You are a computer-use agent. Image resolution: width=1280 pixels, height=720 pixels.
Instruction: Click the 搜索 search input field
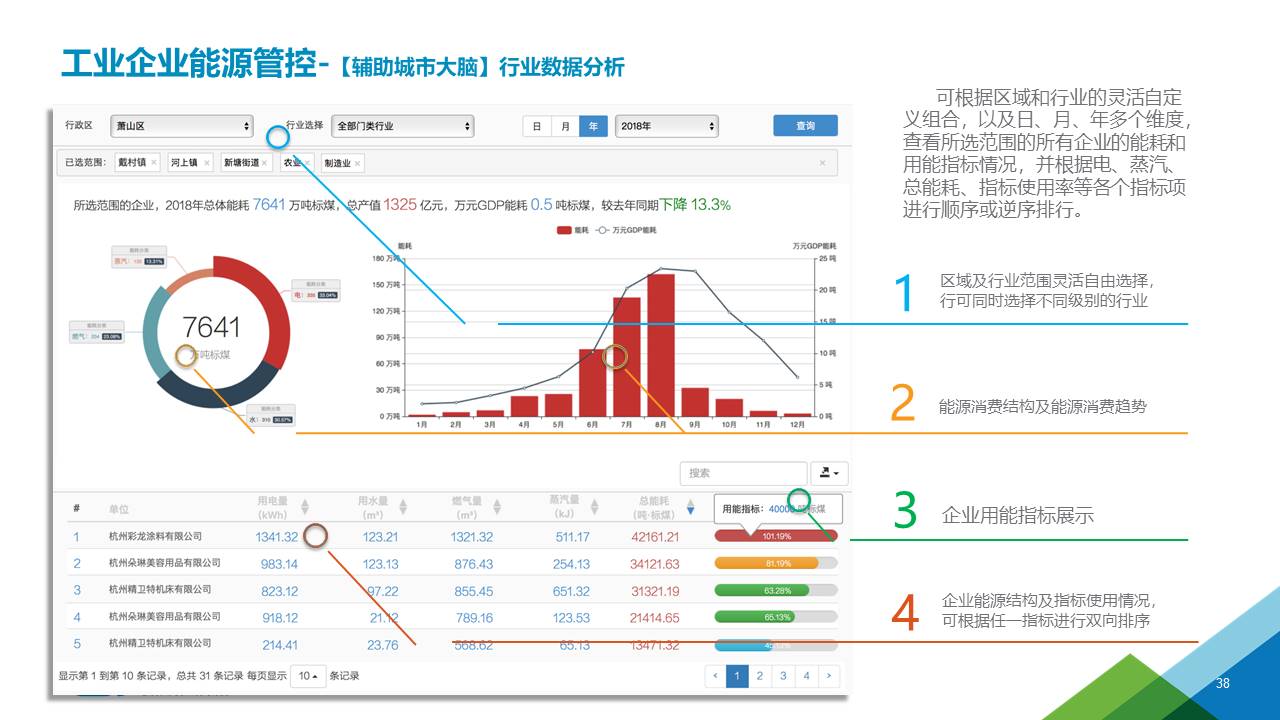[742, 473]
